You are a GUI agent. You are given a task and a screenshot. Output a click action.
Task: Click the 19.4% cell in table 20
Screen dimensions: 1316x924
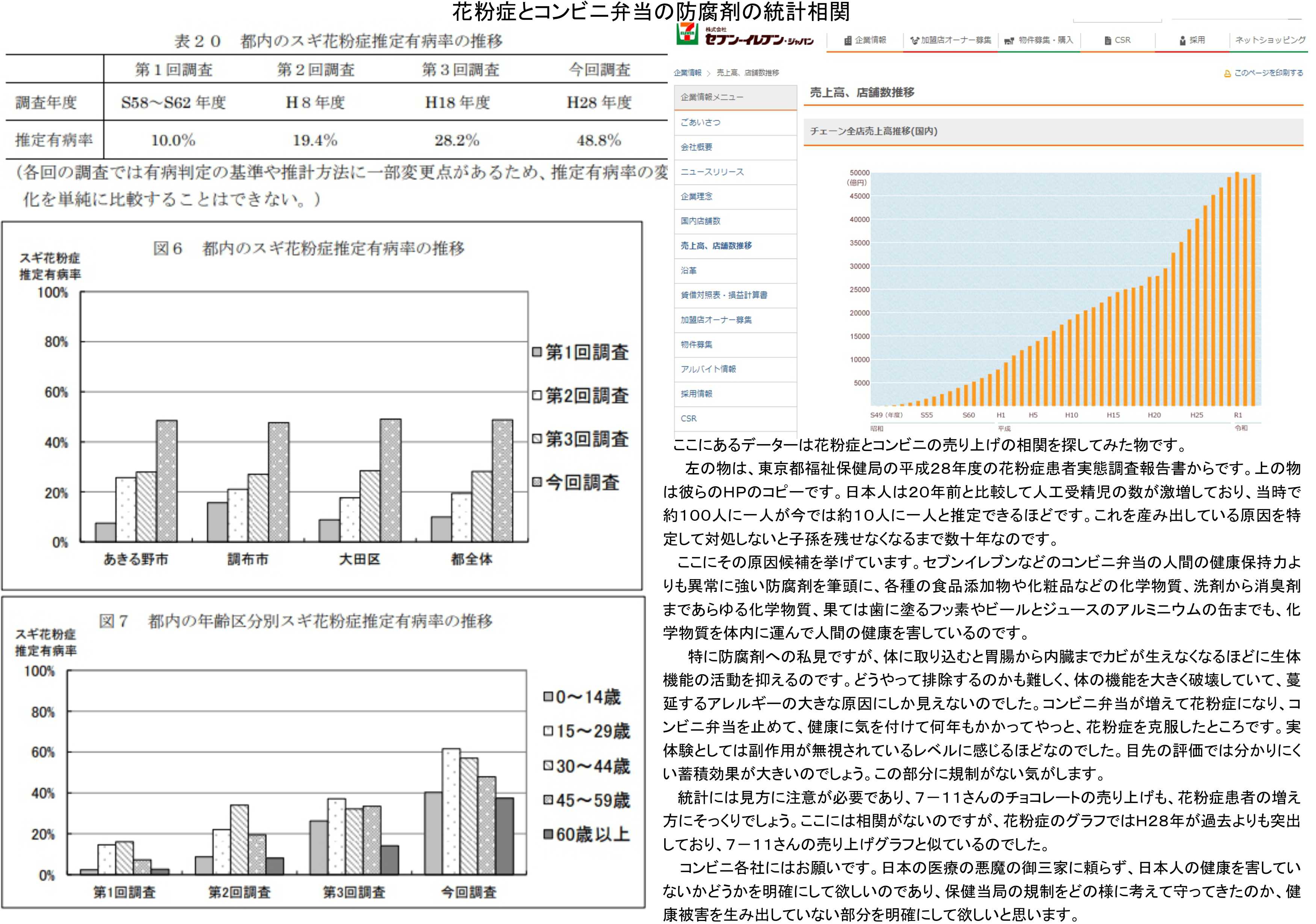(x=315, y=141)
